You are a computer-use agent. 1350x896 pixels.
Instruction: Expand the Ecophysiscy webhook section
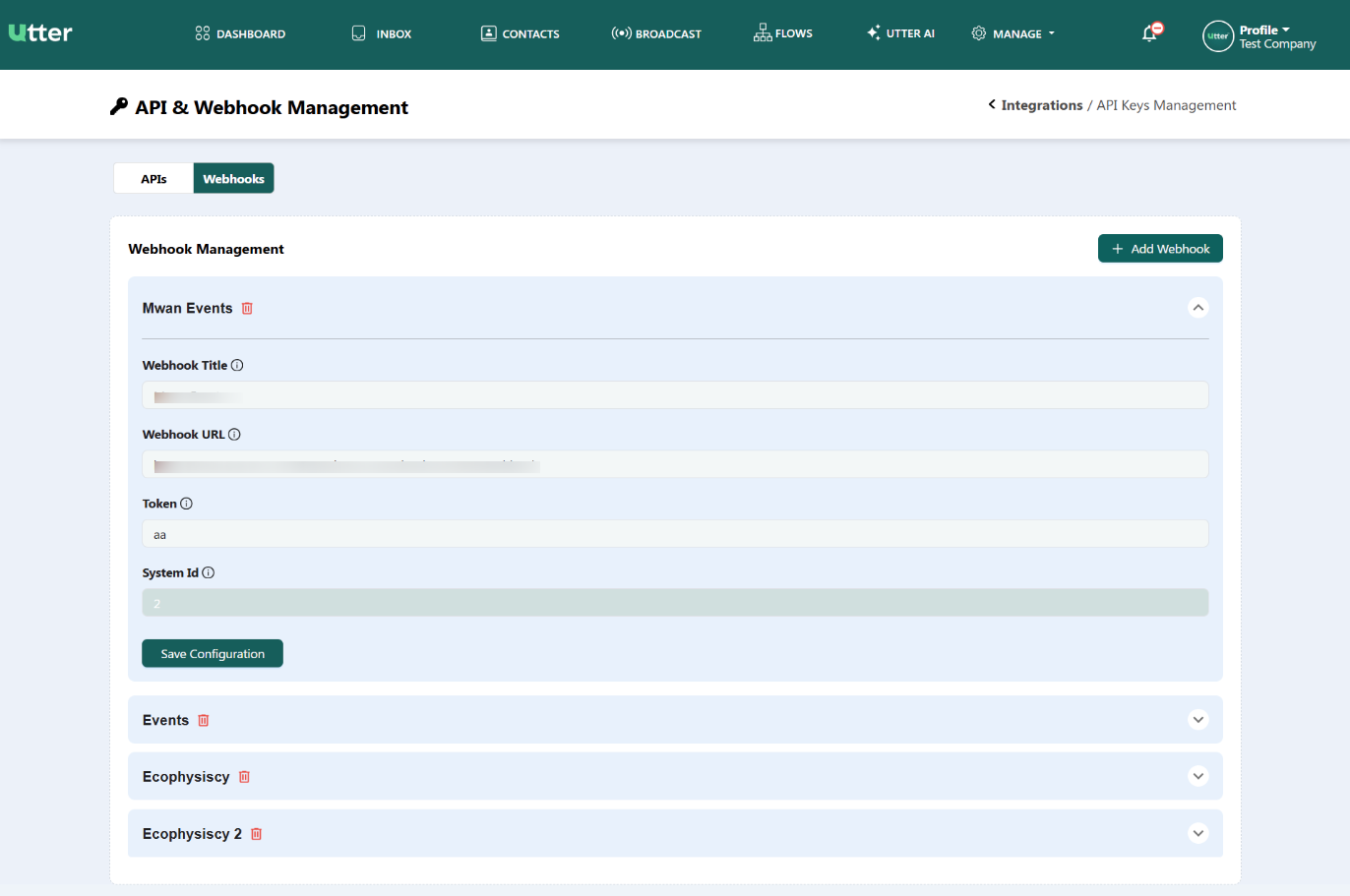click(x=1198, y=777)
